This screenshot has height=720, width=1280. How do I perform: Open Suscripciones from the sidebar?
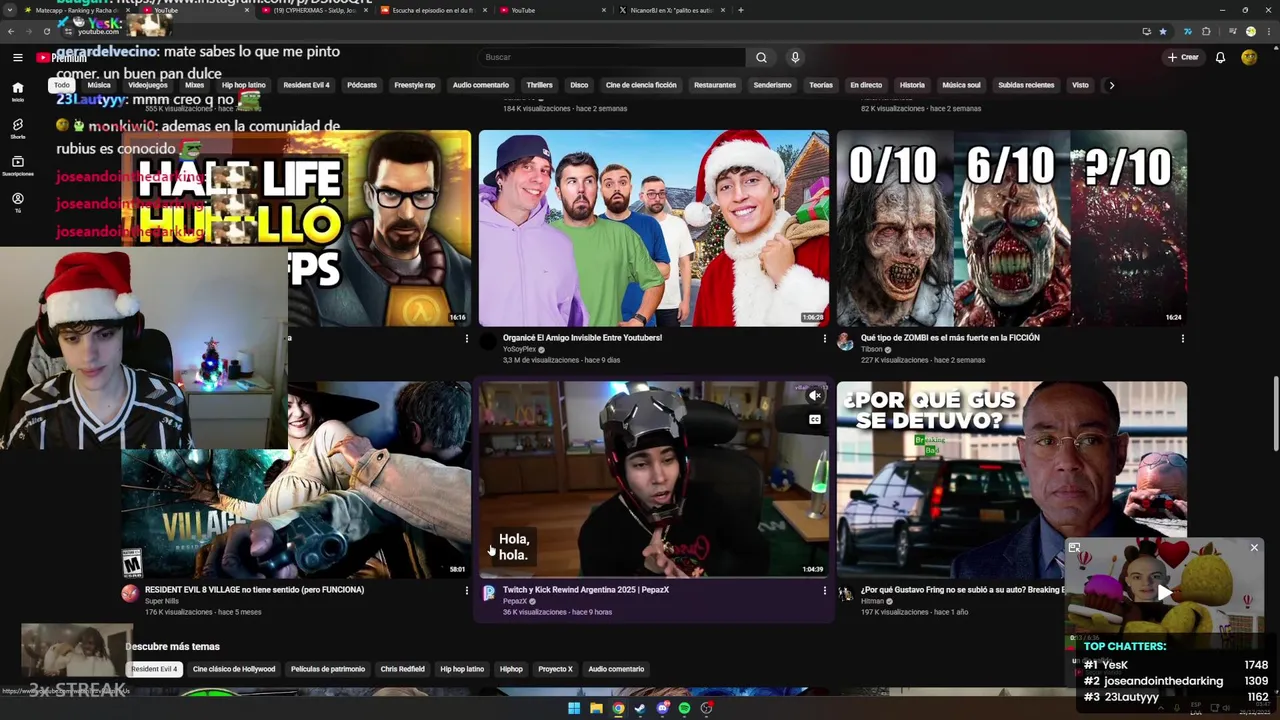tap(17, 165)
